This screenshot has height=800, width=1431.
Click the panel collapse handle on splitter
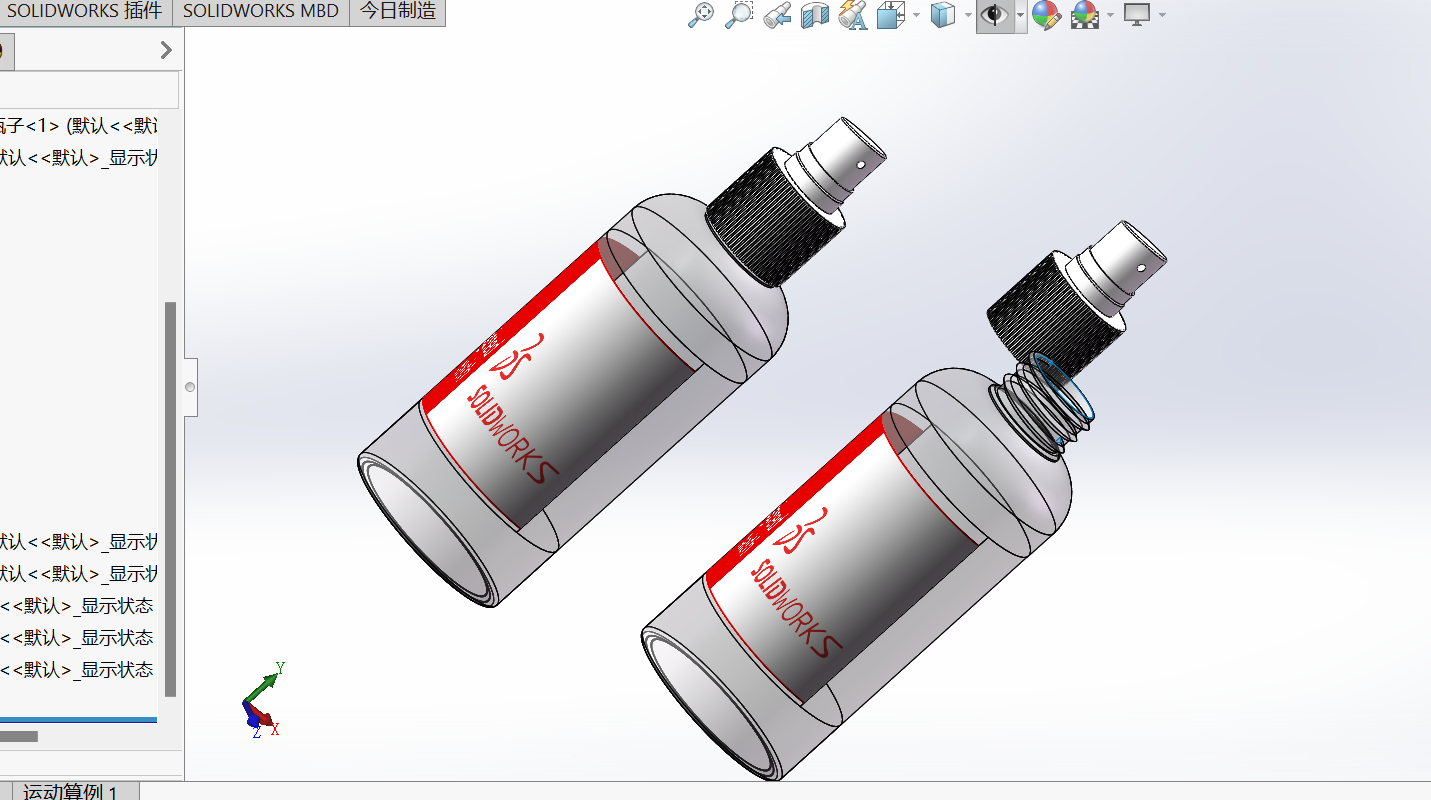coord(190,387)
